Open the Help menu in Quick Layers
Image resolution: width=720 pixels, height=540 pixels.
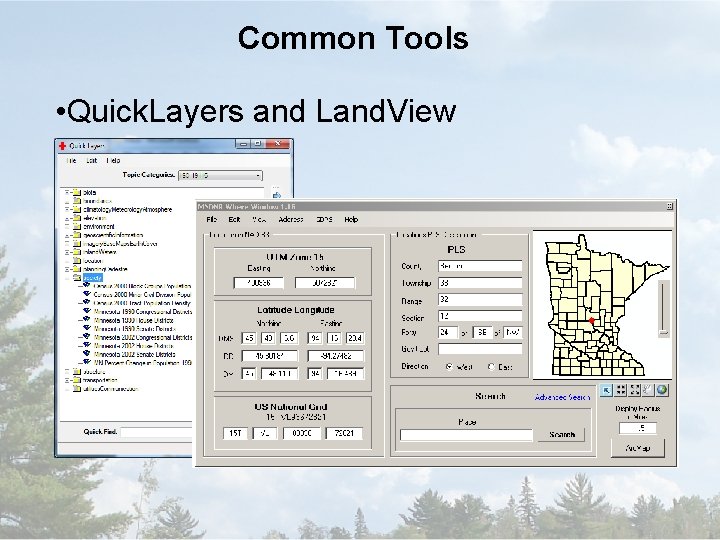pos(113,160)
